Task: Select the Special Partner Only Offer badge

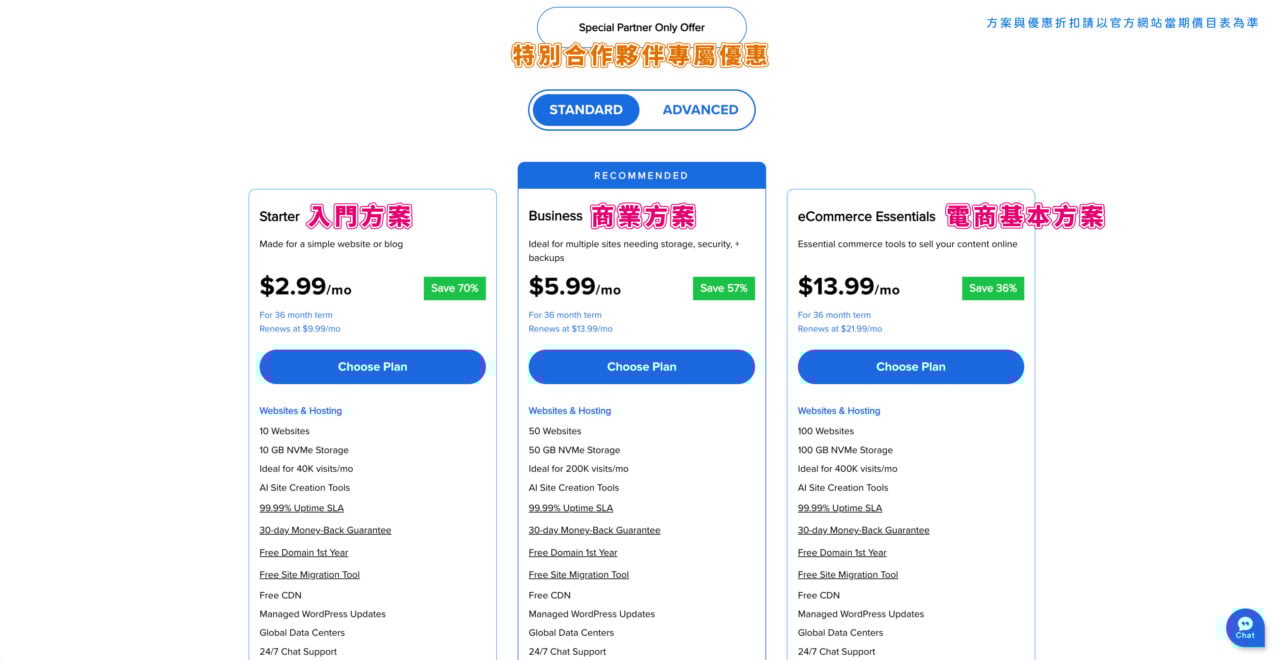Action: coord(641,27)
